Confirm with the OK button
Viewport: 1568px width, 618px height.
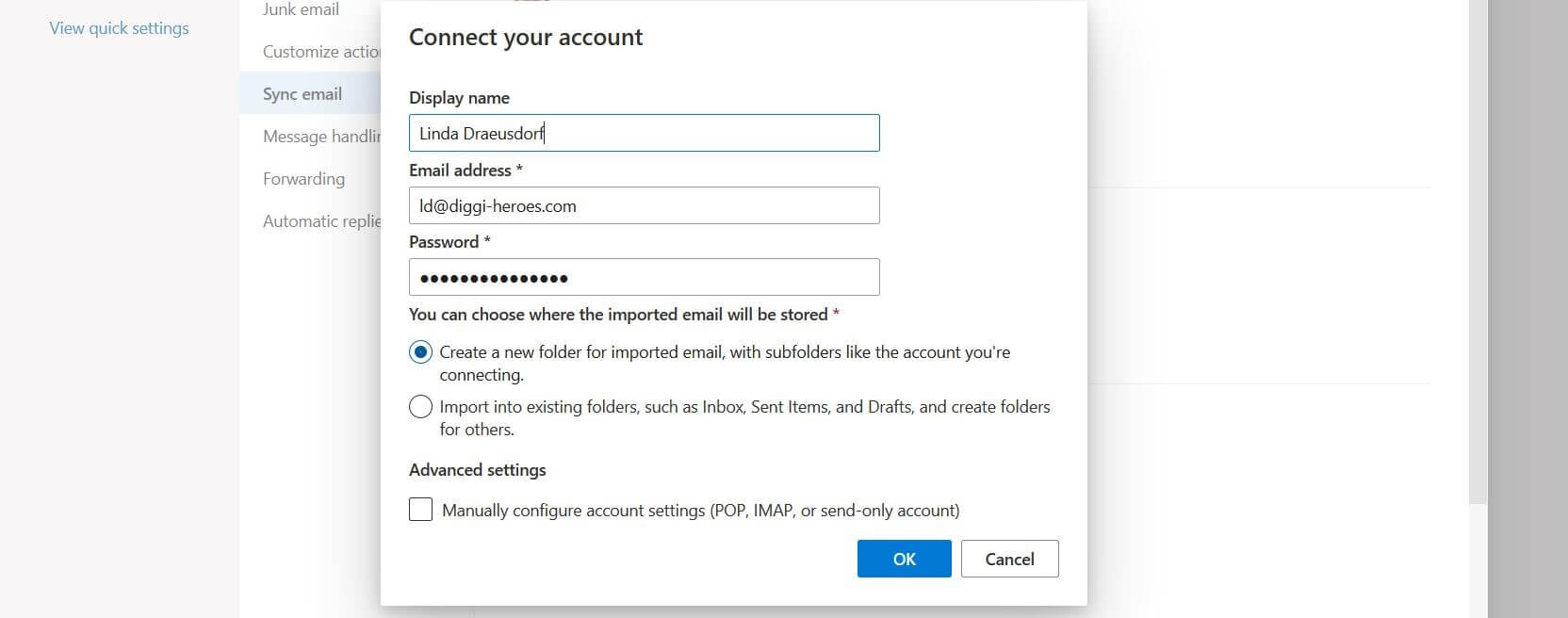[x=904, y=559]
